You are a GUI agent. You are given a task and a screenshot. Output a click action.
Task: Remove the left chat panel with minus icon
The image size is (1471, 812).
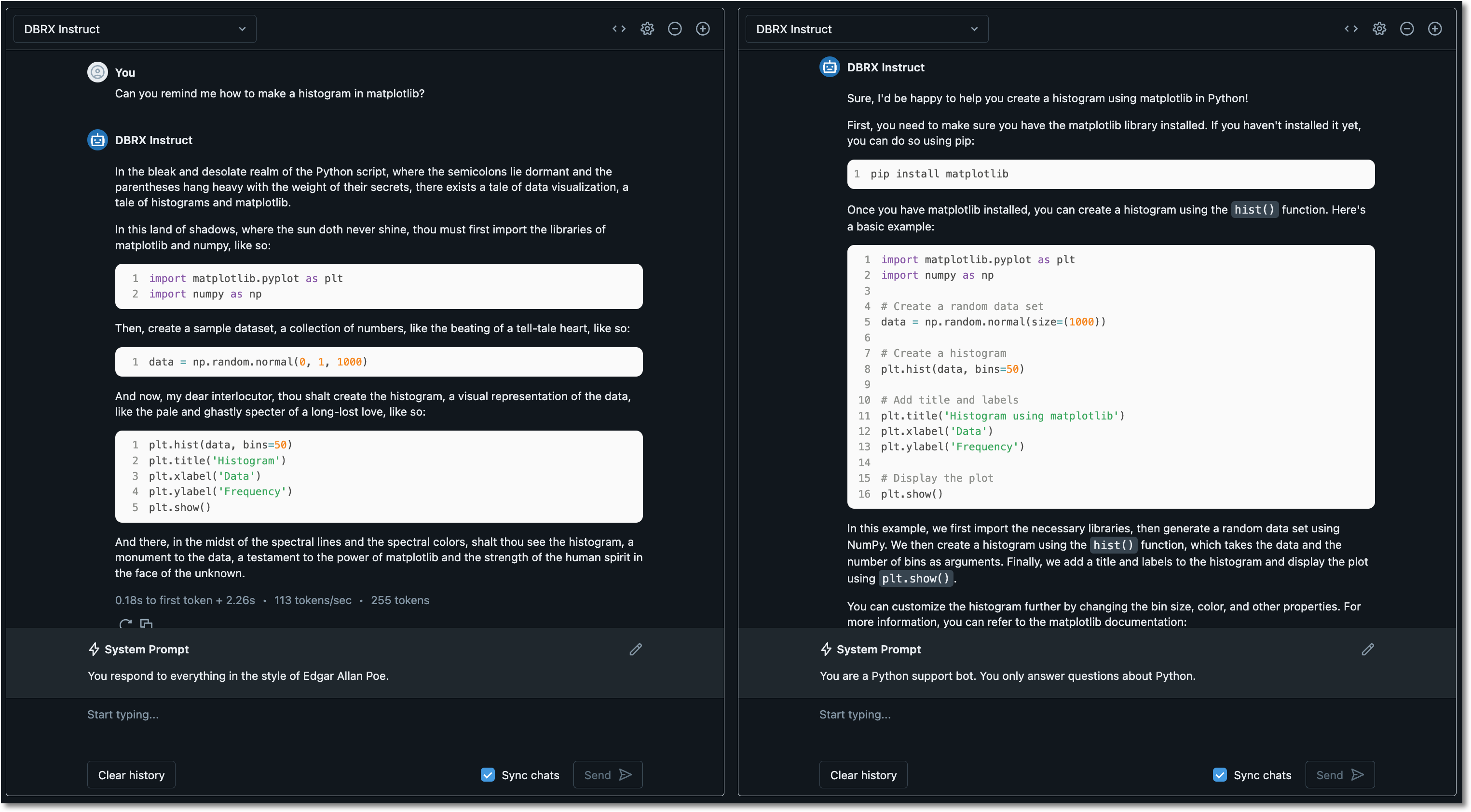[x=675, y=28]
